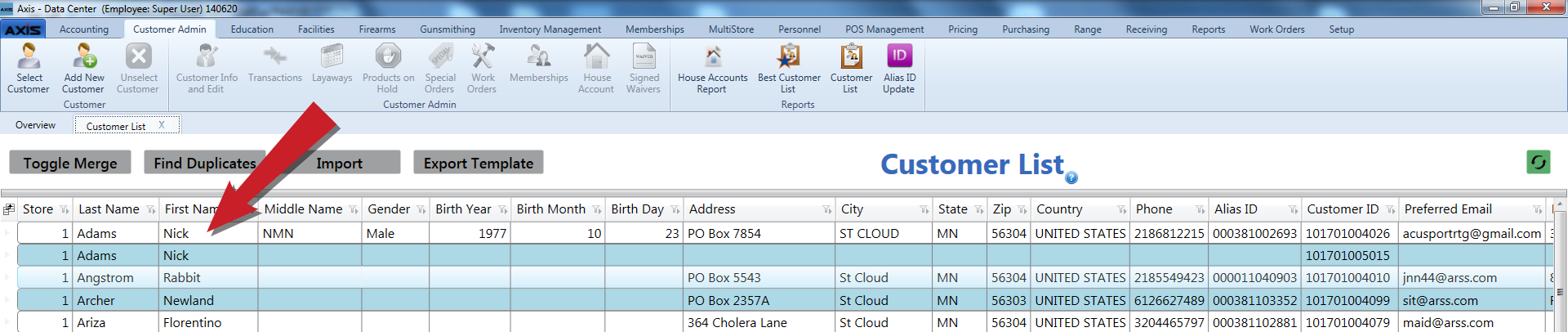Open House Accounts Report
Image resolution: width=1568 pixels, height=332 pixels.
tap(712, 68)
